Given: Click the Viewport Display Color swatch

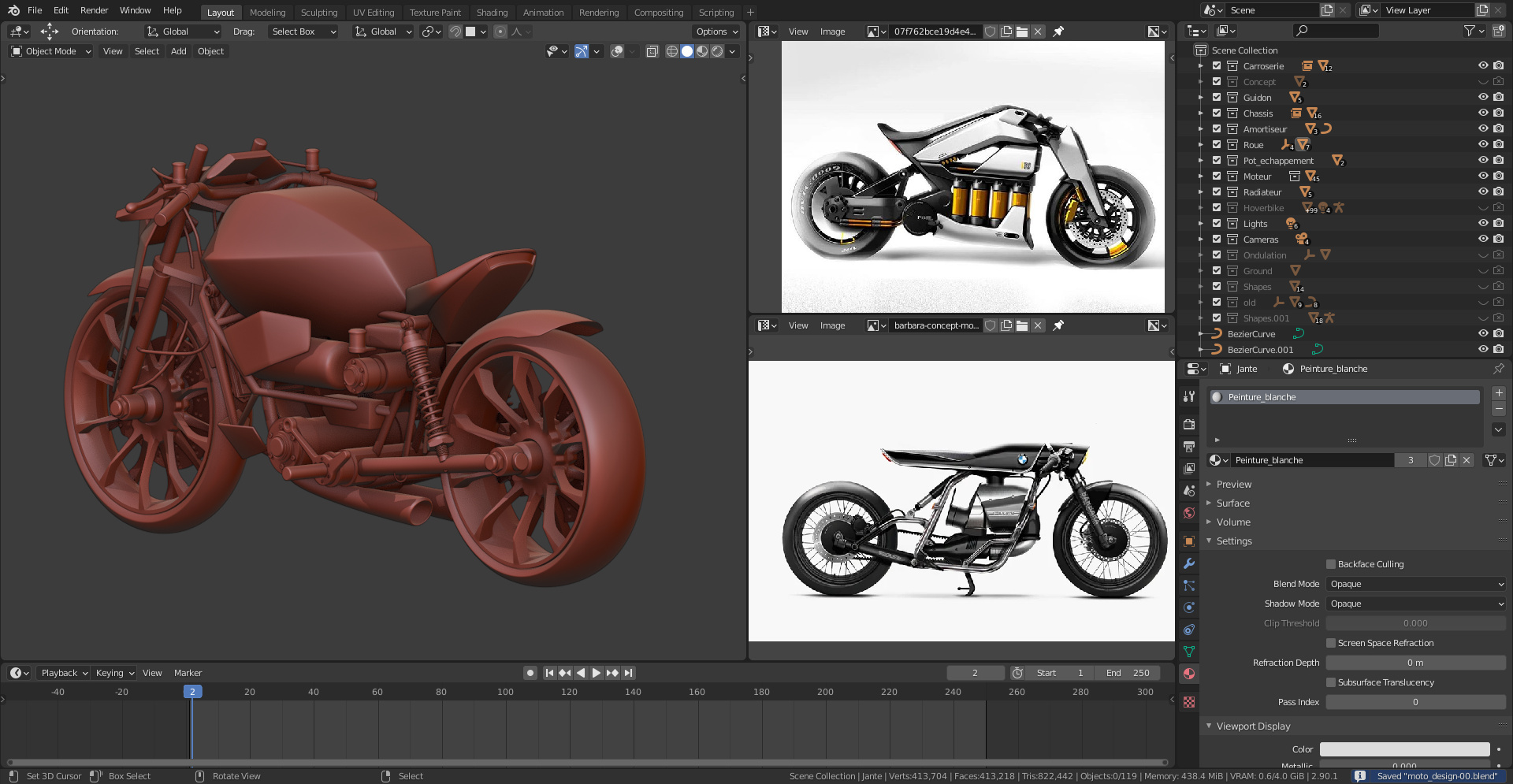Looking at the screenshot, I should (1404, 749).
